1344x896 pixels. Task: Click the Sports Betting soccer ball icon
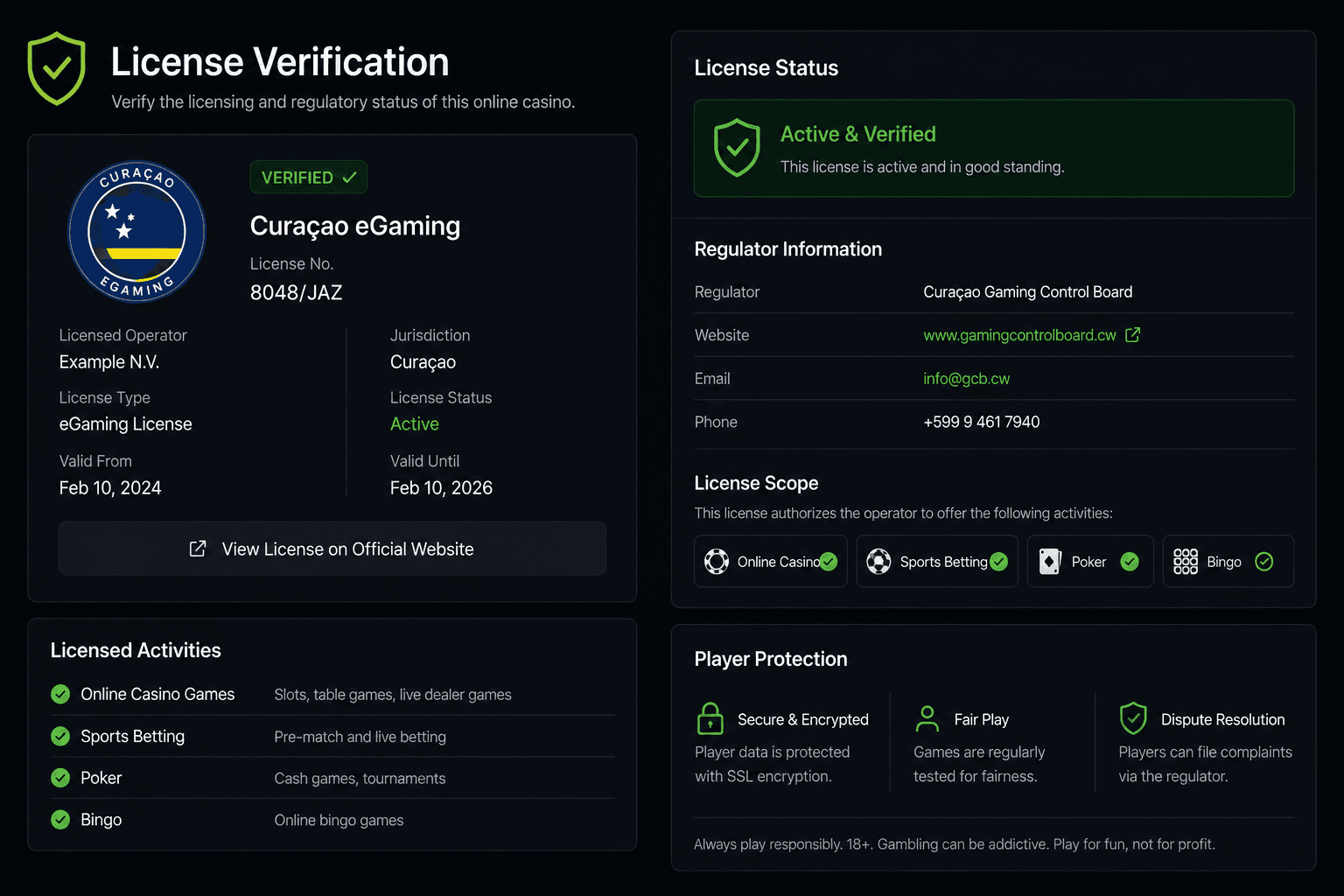point(878,562)
